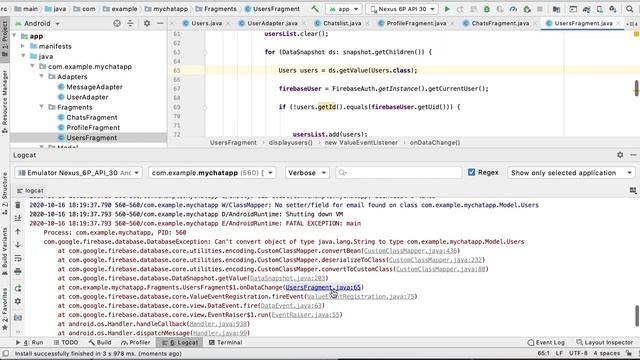Open the TODO tool window tab

(x=65, y=342)
